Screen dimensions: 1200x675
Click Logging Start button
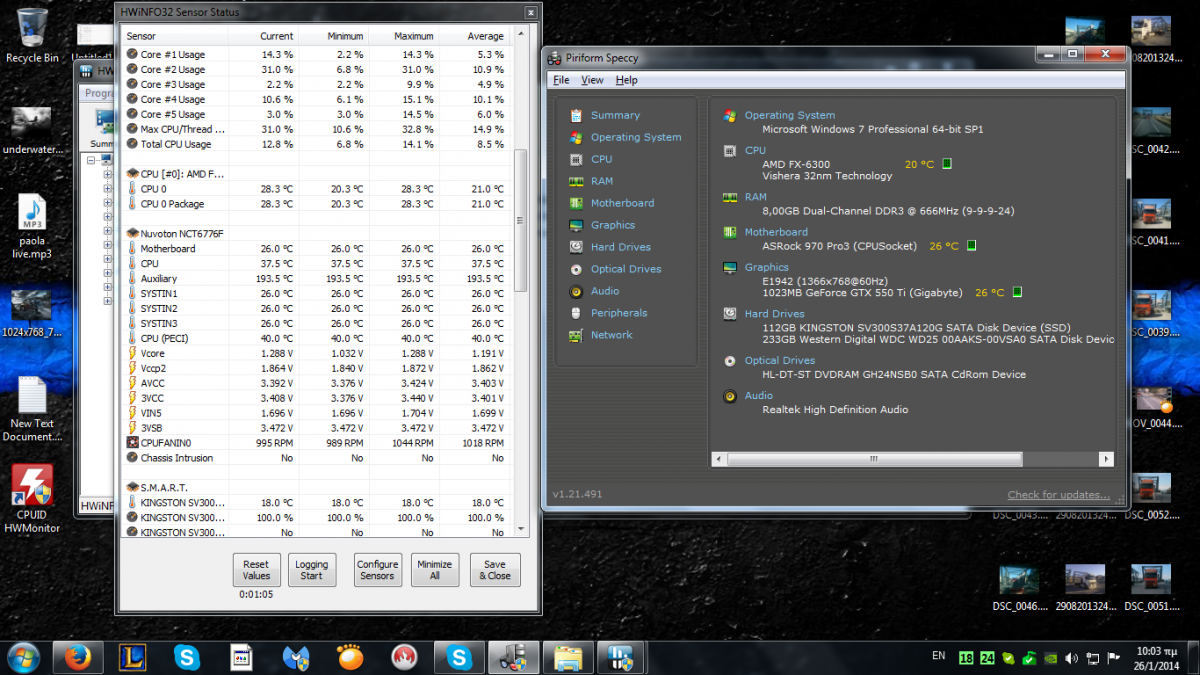311,570
